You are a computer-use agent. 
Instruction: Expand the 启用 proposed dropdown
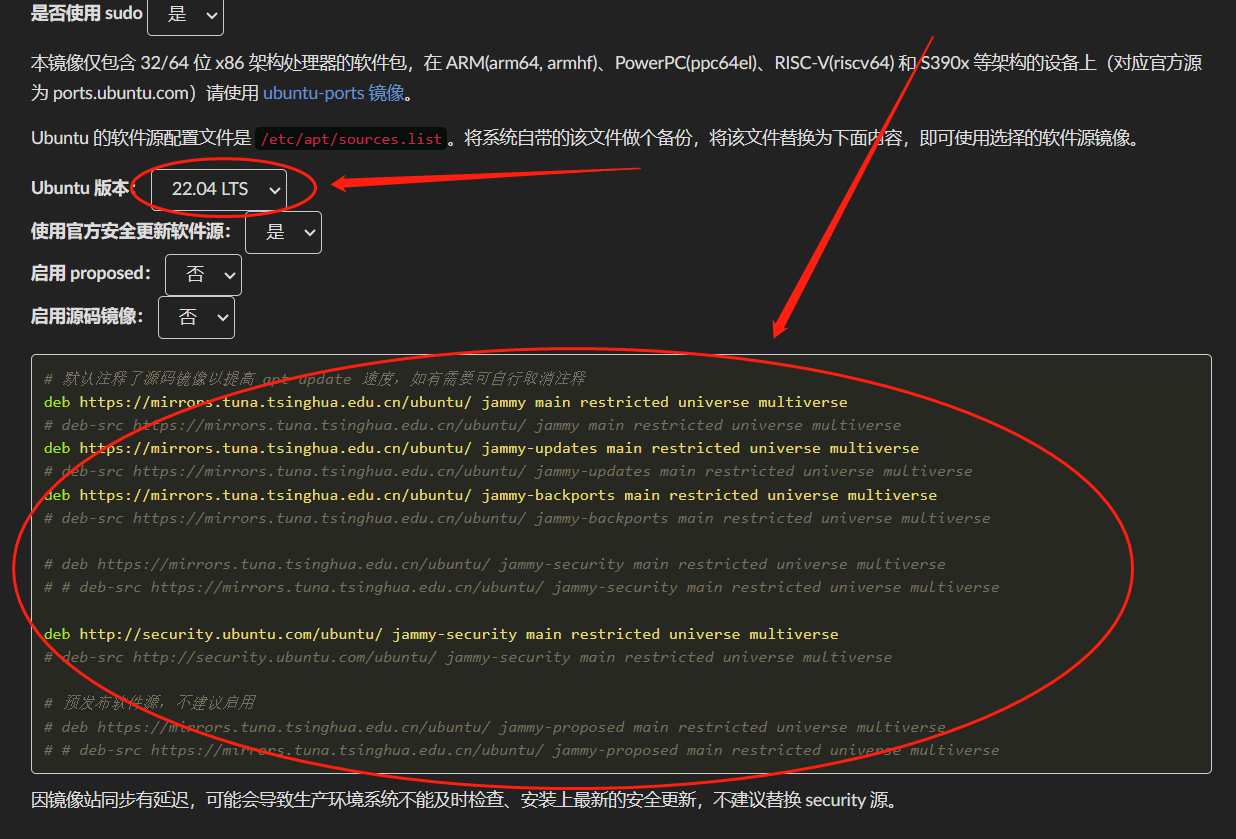pyautogui.click(x=203, y=275)
